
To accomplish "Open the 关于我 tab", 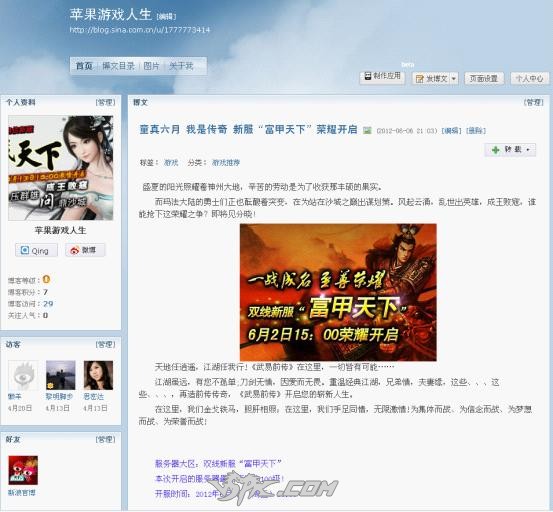I will 181,66.
